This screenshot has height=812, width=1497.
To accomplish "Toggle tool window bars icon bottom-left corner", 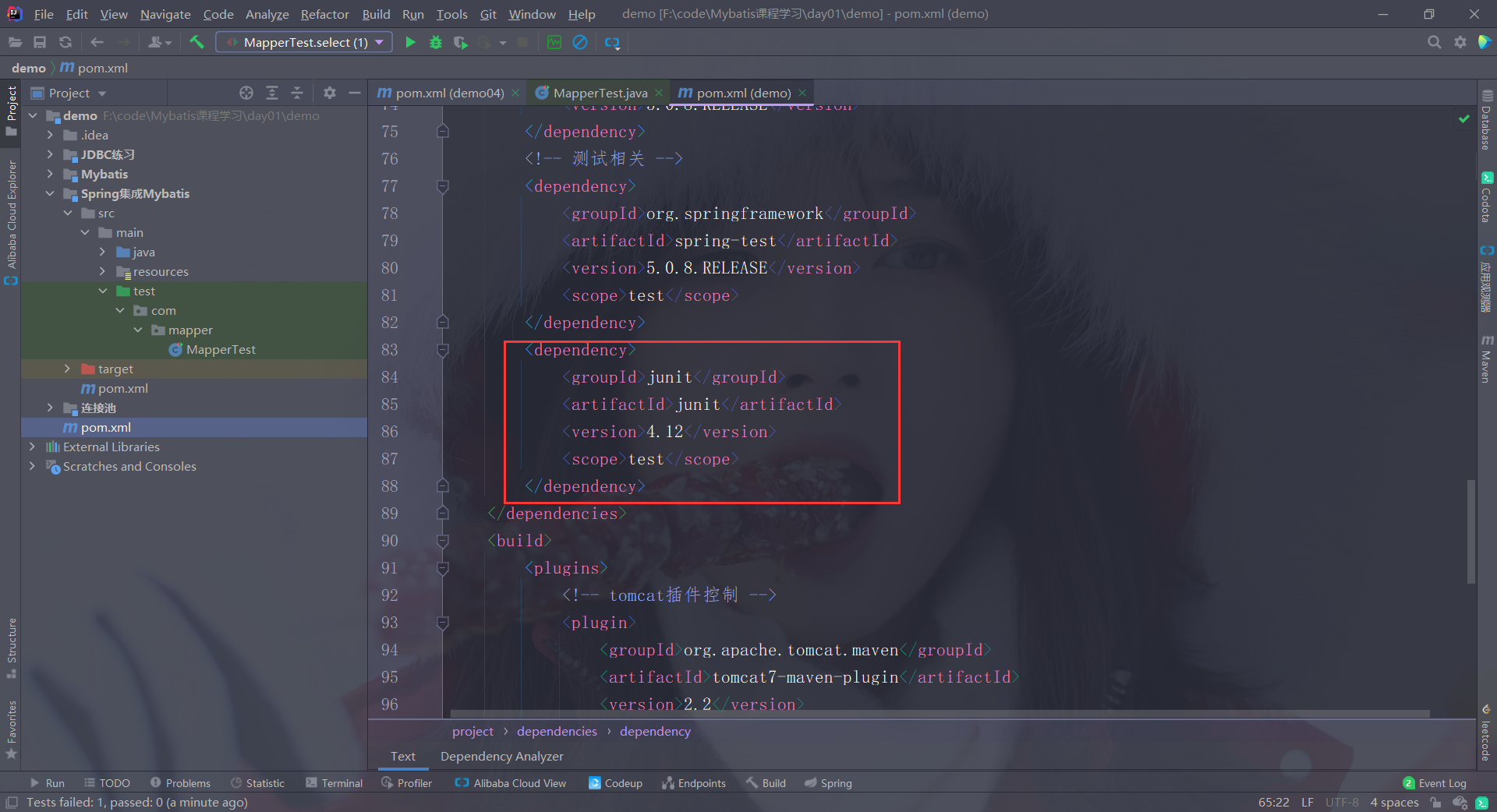I will (12, 803).
